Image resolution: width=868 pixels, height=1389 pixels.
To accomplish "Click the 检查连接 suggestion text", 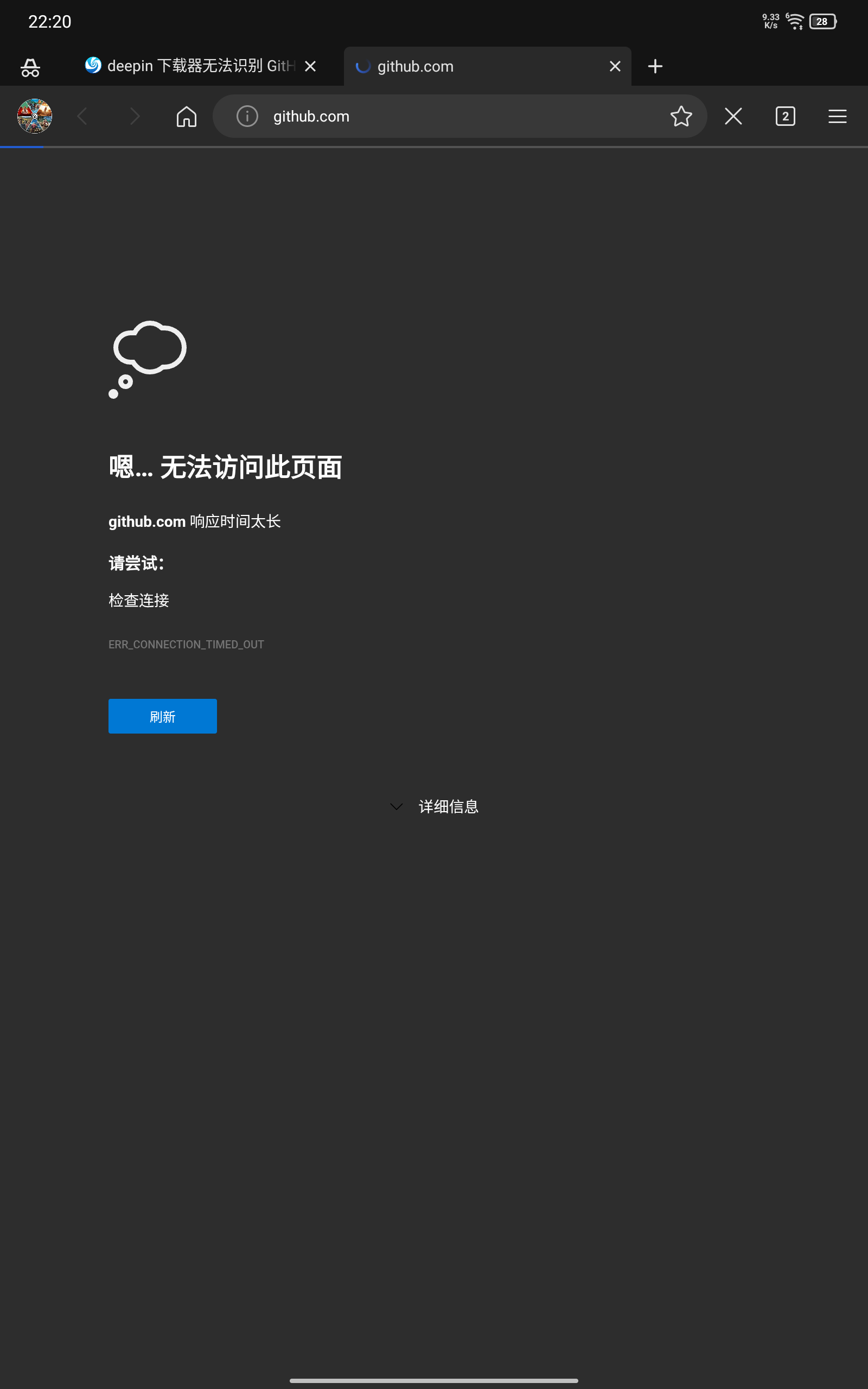I will click(x=139, y=601).
